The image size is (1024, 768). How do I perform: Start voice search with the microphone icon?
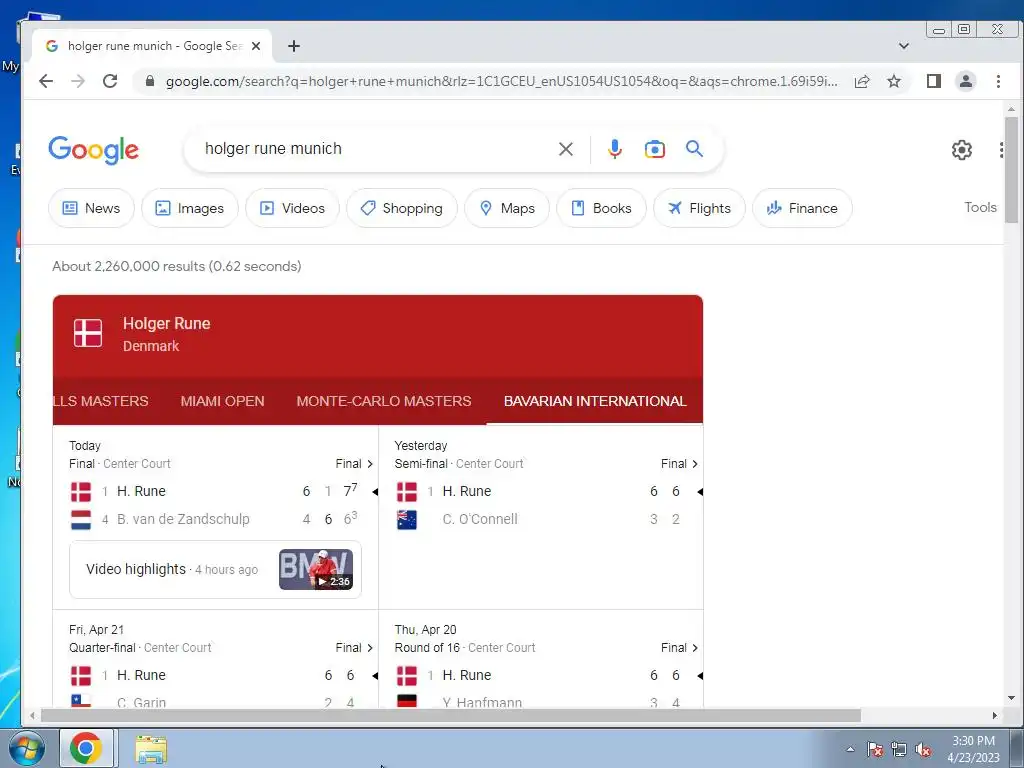click(615, 149)
